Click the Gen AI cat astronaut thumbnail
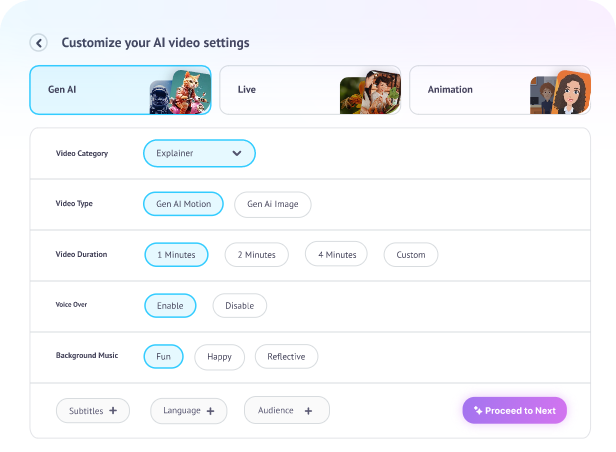The width and height of the screenshot is (616, 452). tap(180, 92)
